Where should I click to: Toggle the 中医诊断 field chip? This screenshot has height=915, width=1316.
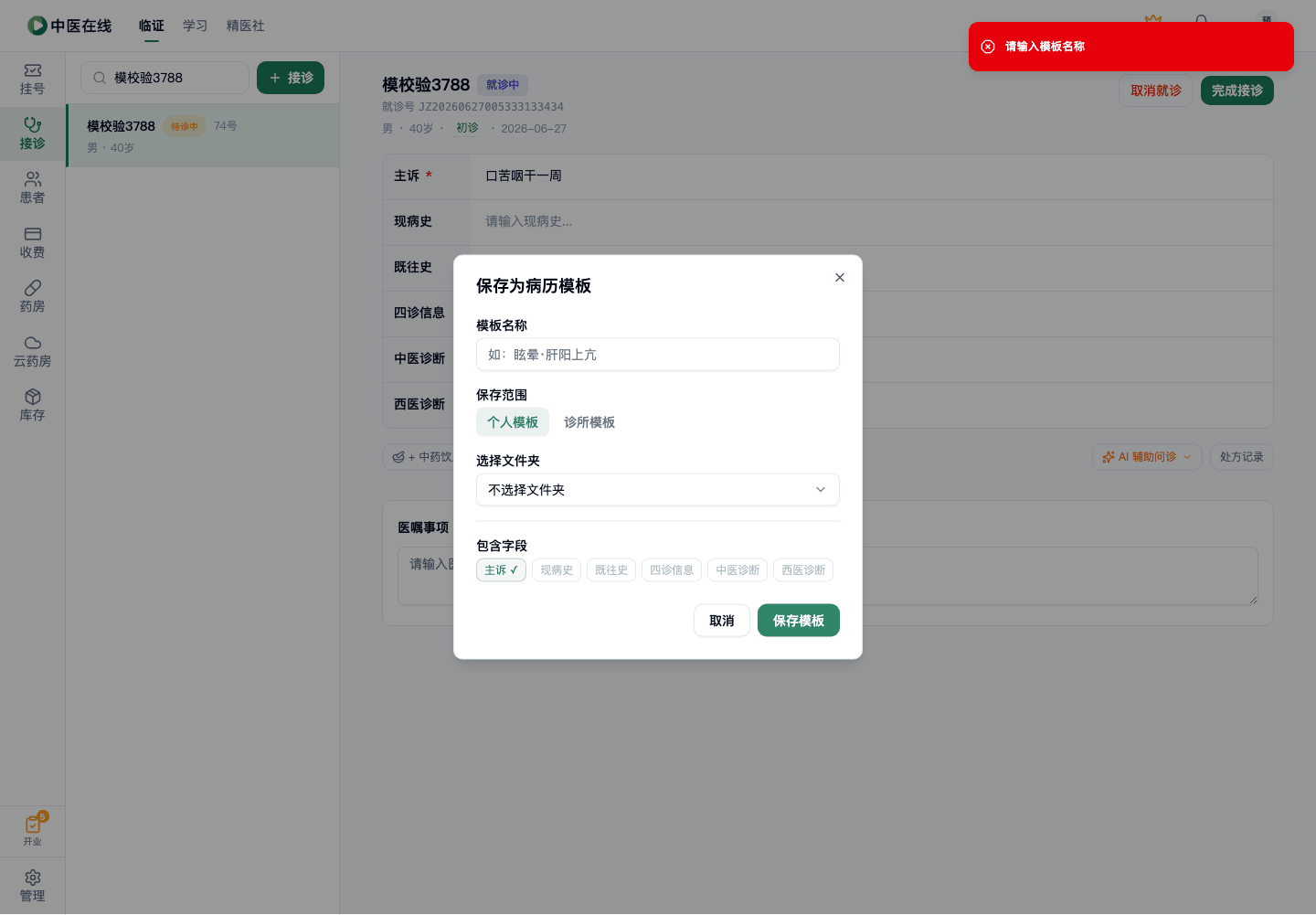[x=738, y=570]
